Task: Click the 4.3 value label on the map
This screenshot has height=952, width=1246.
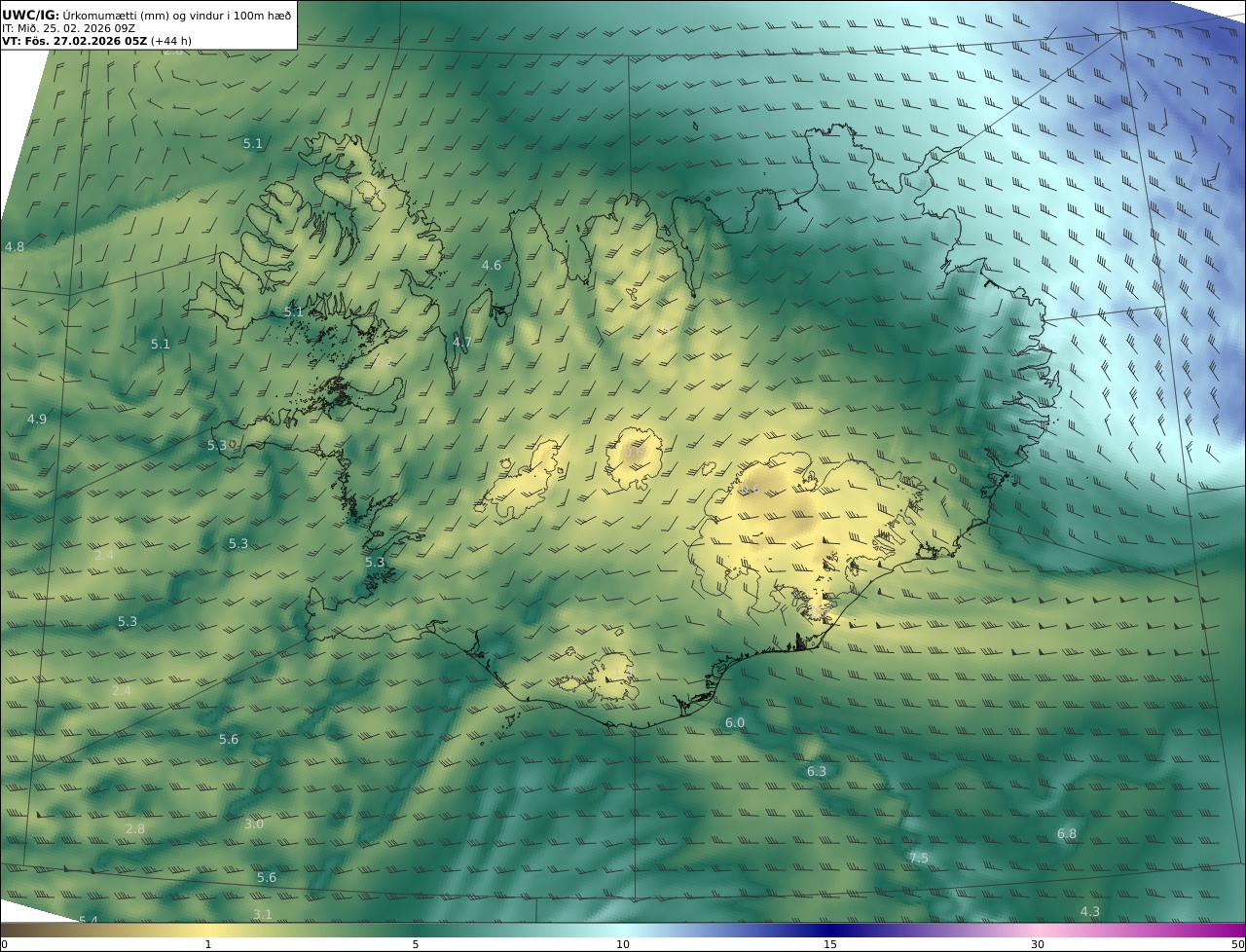Action: coord(1090,911)
